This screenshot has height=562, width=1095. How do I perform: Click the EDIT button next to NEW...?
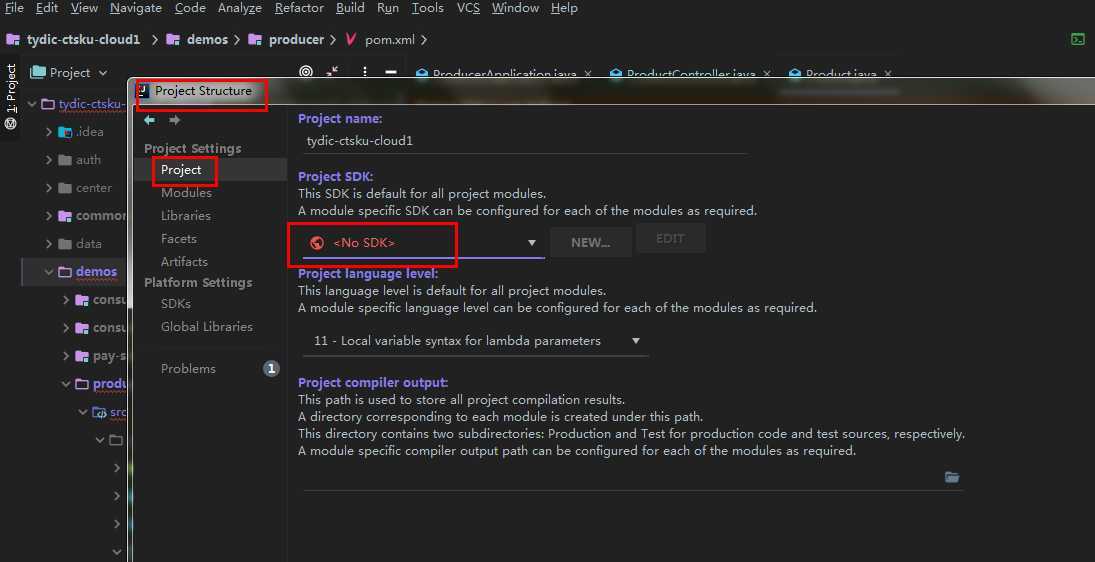coord(670,239)
